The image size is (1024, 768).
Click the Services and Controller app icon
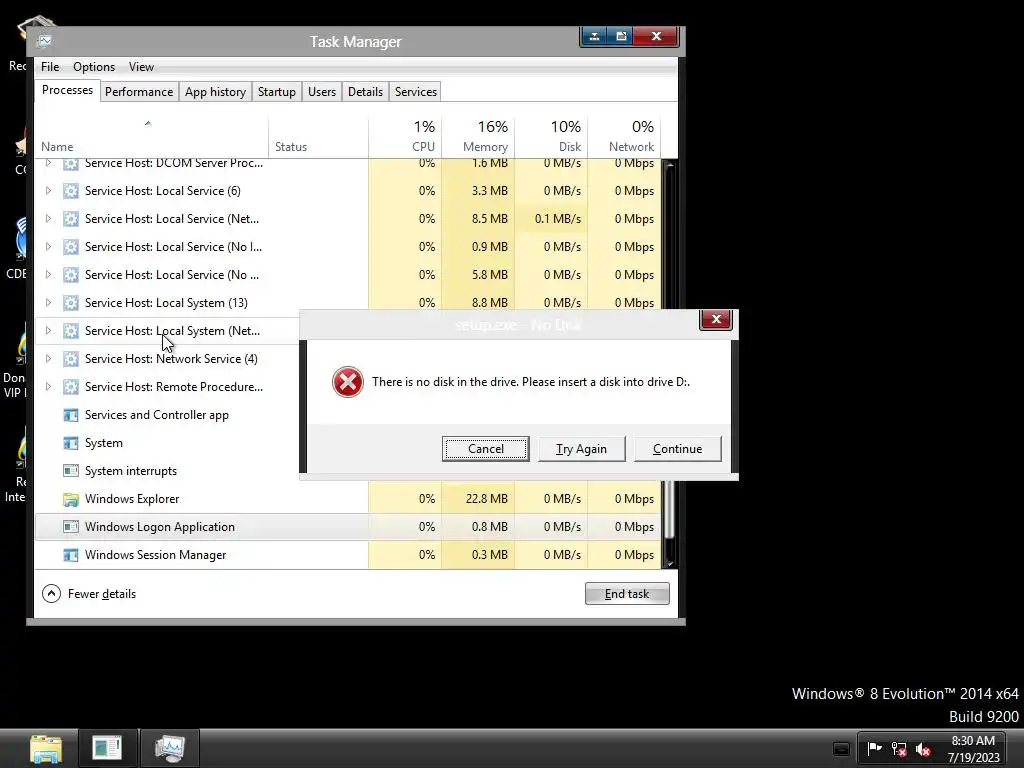(71, 415)
